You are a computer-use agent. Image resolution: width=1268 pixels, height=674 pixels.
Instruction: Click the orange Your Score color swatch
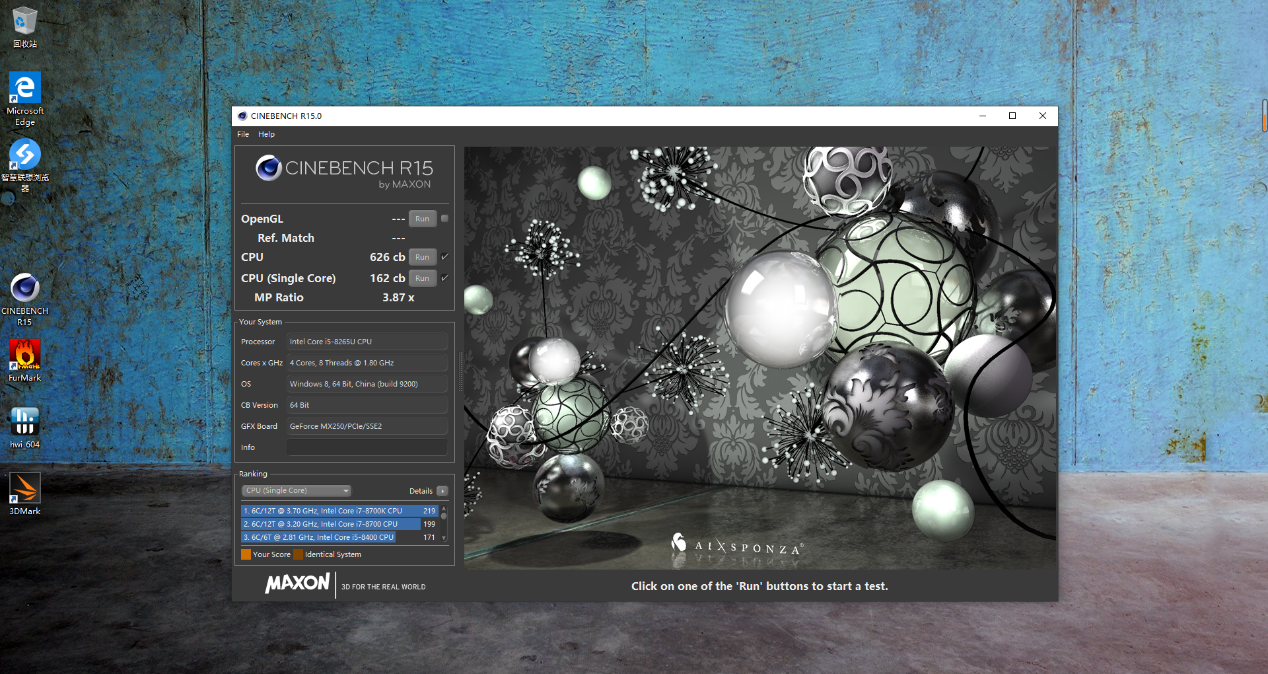click(x=246, y=554)
